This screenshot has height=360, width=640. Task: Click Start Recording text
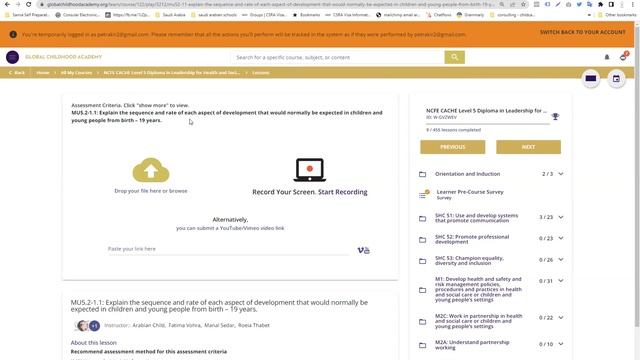[342, 192]
